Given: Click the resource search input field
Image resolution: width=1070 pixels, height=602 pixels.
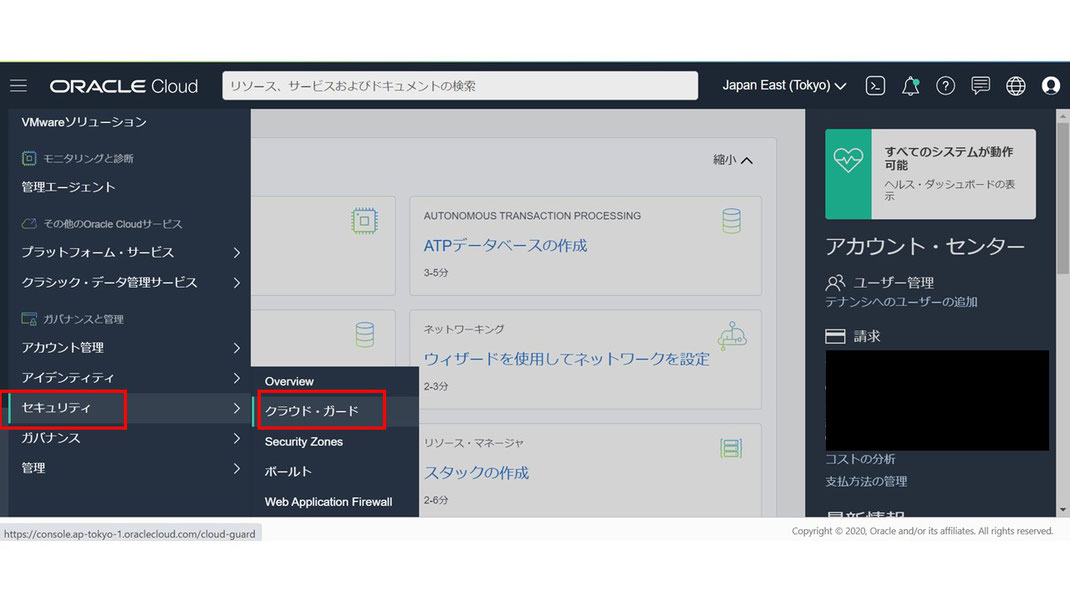Looking at the screenshot, I should pyautogui.click(x=460, y=86).
